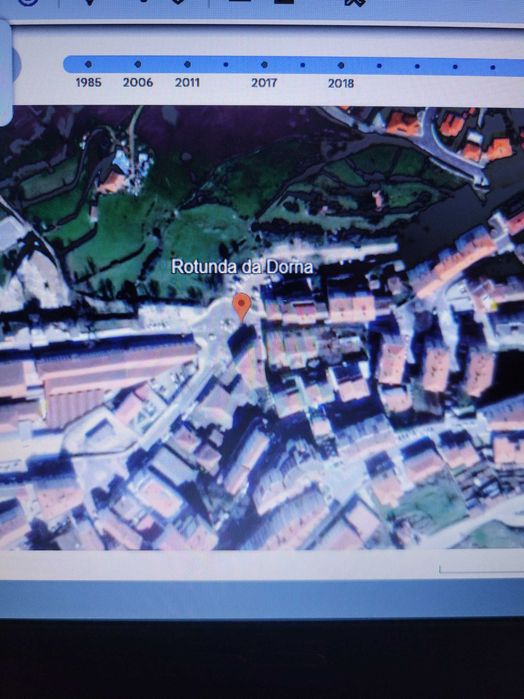Pick the 2017 historical imagery point
Image resolution: width=524 pixels, height=699 pixels.
(264, 65)
